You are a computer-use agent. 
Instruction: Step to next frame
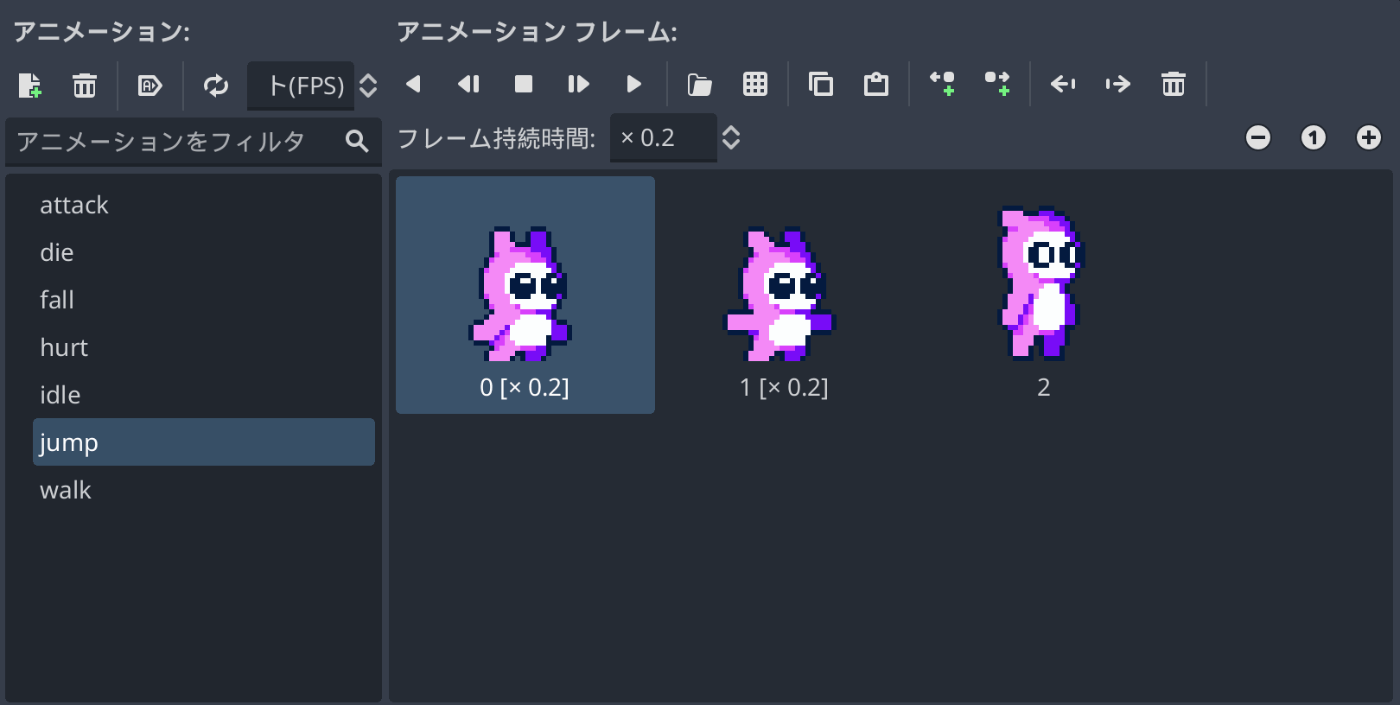point(579,84)
